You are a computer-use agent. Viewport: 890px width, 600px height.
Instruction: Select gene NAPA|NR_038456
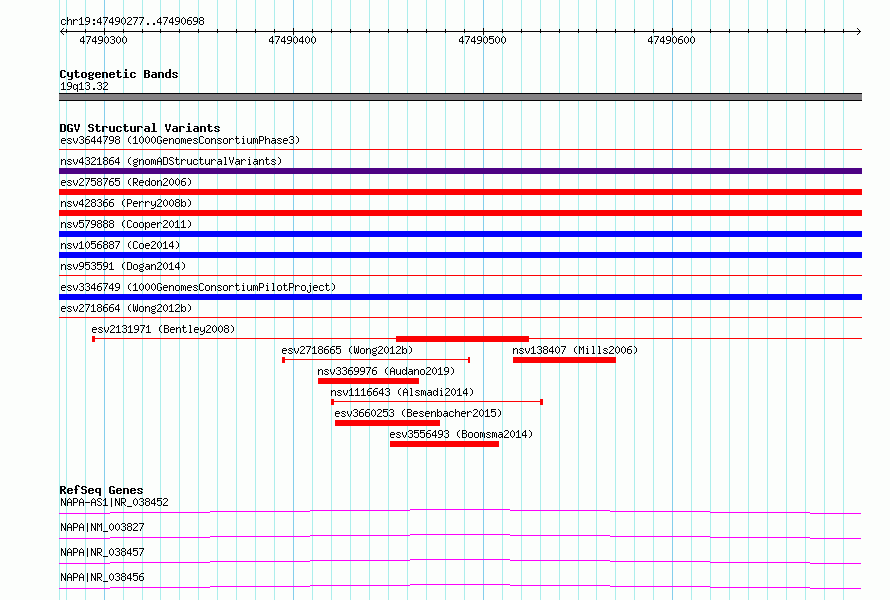102,577
